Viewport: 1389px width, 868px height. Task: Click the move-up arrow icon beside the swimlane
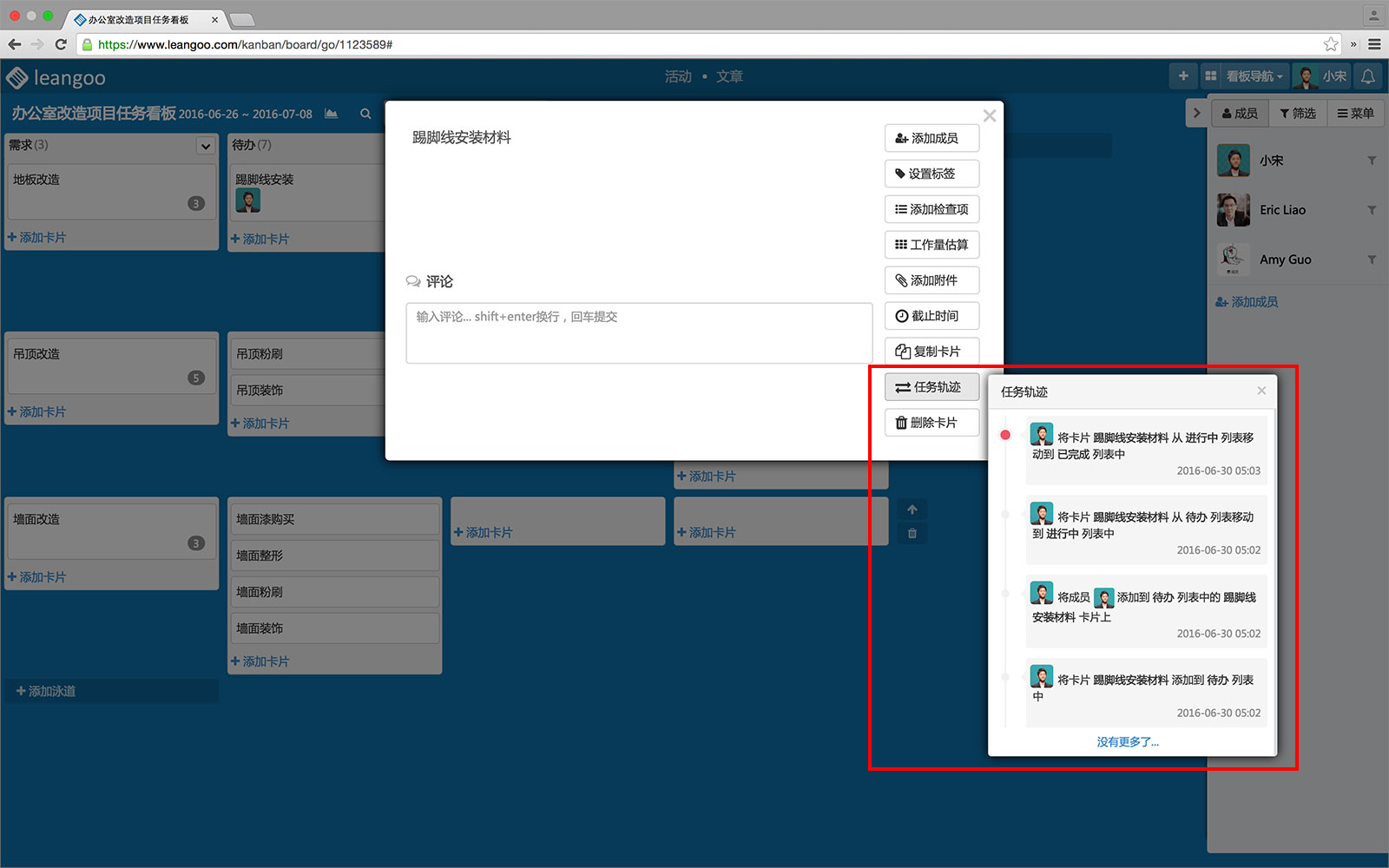click(x=912, y=510)
